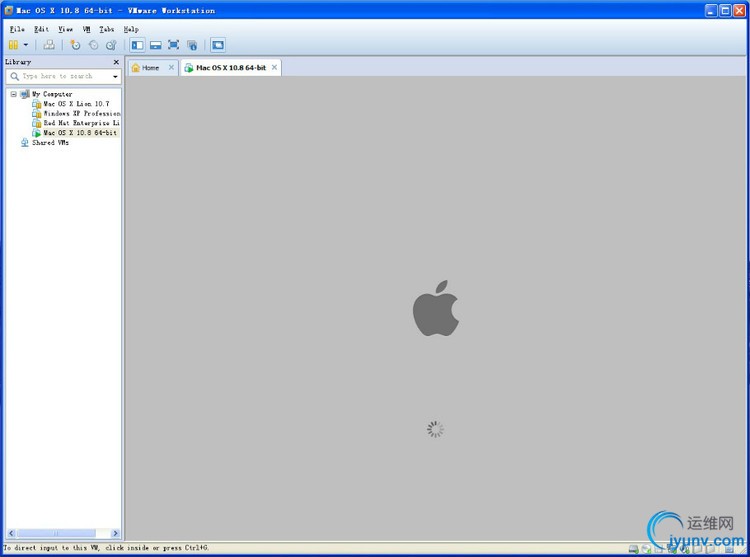The height and width of the screenshot is (557, 750).
Task: Open the Tabs menu
Action: coord(107,29)
